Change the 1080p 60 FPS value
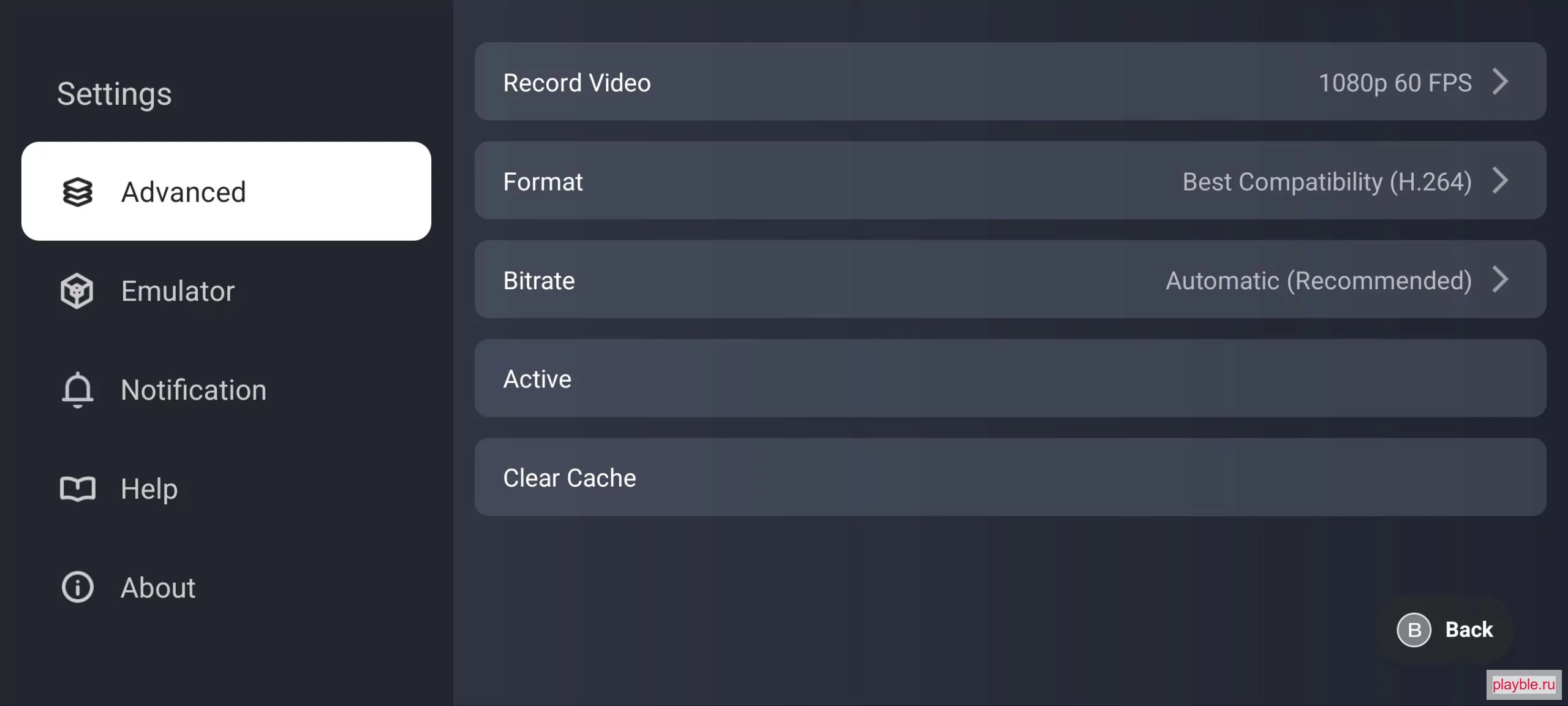Screen dimensions: 1568x706 click(x=1395, y=83)
